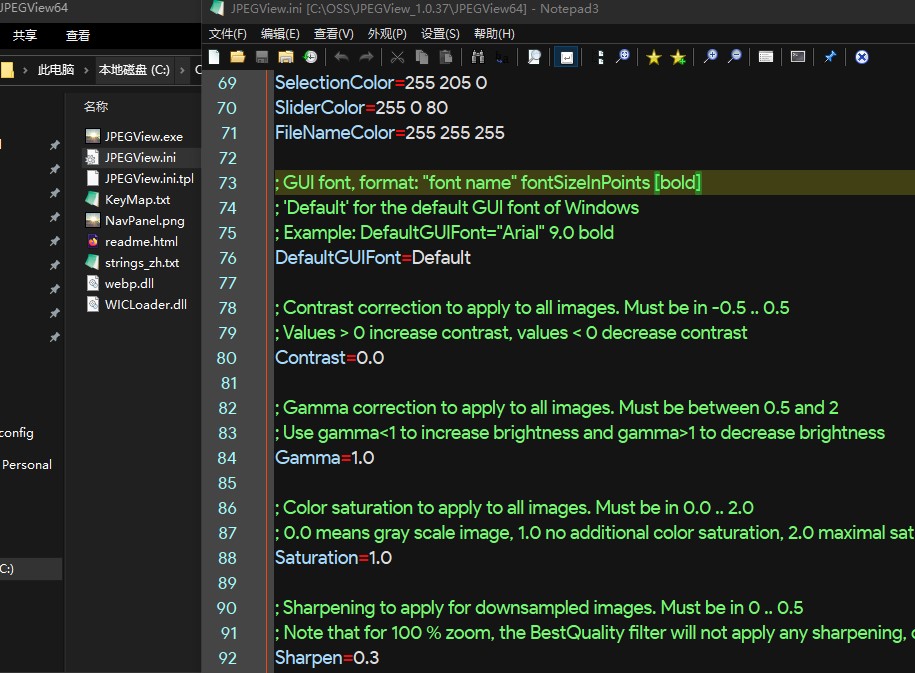Expand the chevron after 此电脑 in address bar
The width and height of the screenshot is (915, 673).
(x=85, y=70)
